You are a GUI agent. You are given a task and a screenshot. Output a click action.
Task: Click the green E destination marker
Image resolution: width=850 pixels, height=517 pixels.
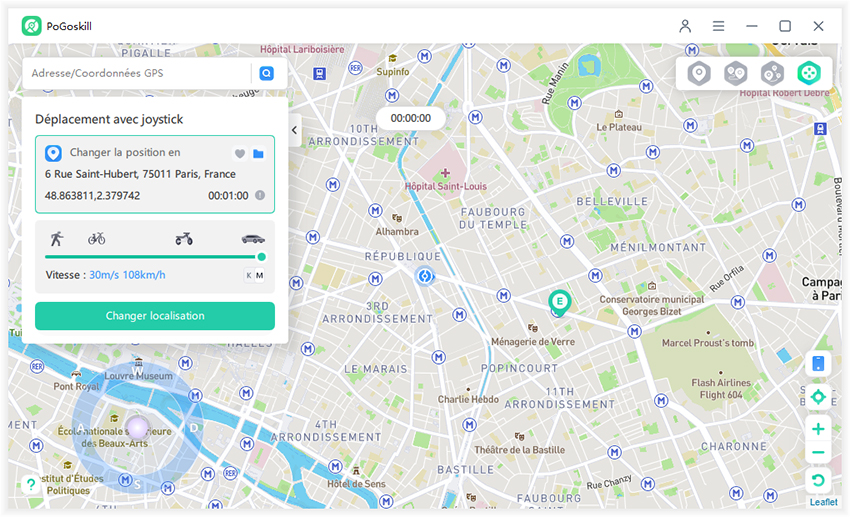click(559, 302)
